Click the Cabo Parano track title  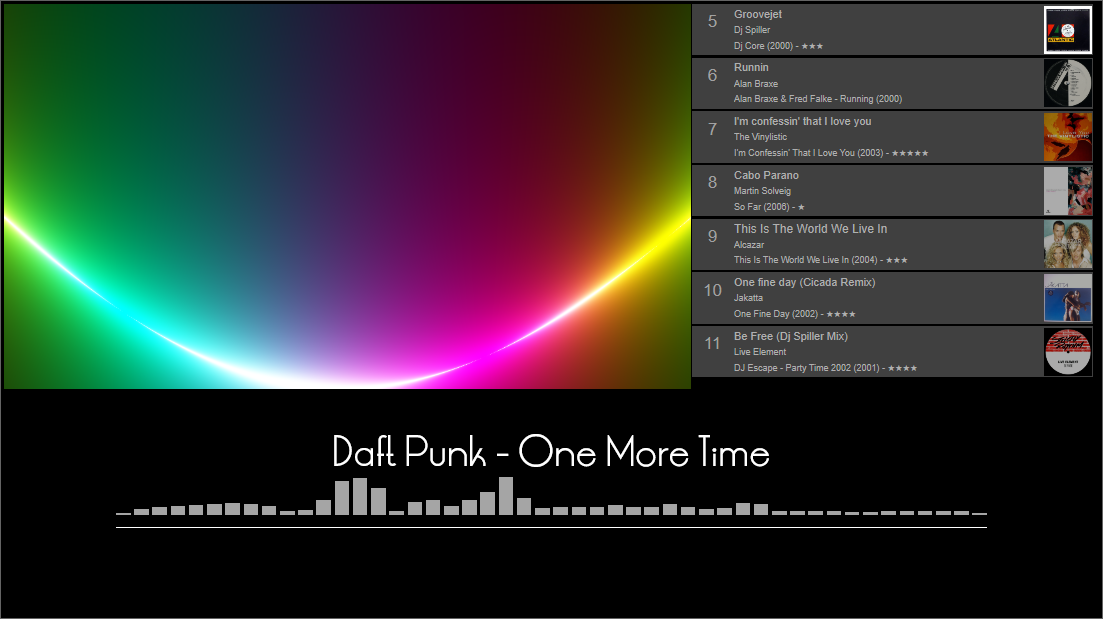pyautogui.click(x=766, y=176)
